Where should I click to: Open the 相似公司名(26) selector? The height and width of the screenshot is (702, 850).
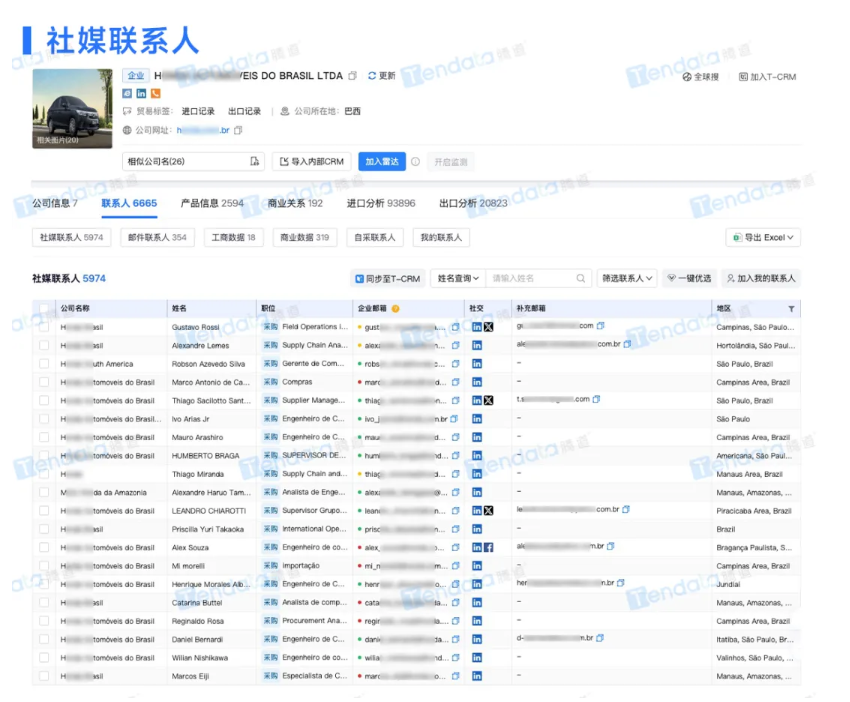(193, 162)
